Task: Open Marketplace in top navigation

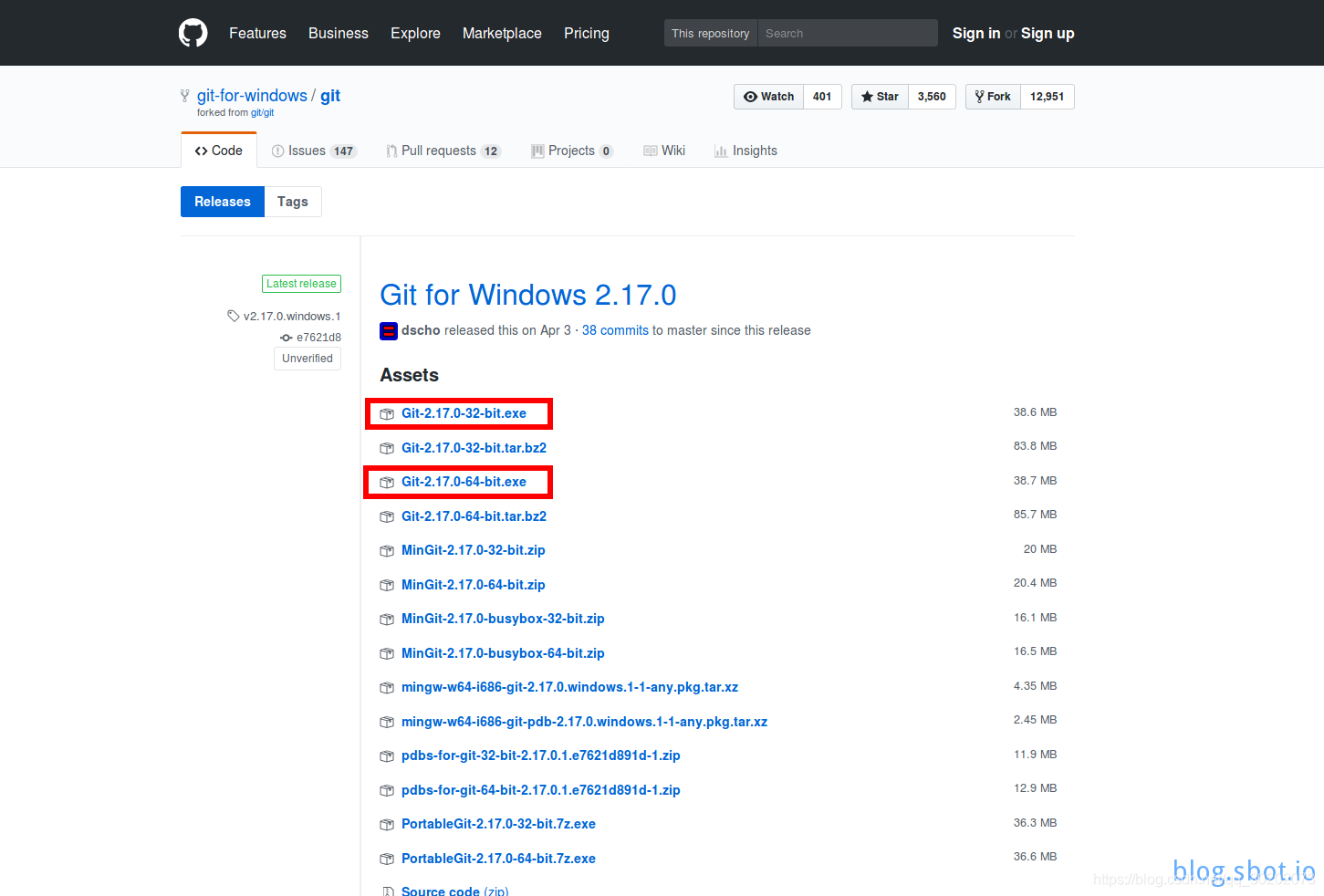Action: point(502,33)
